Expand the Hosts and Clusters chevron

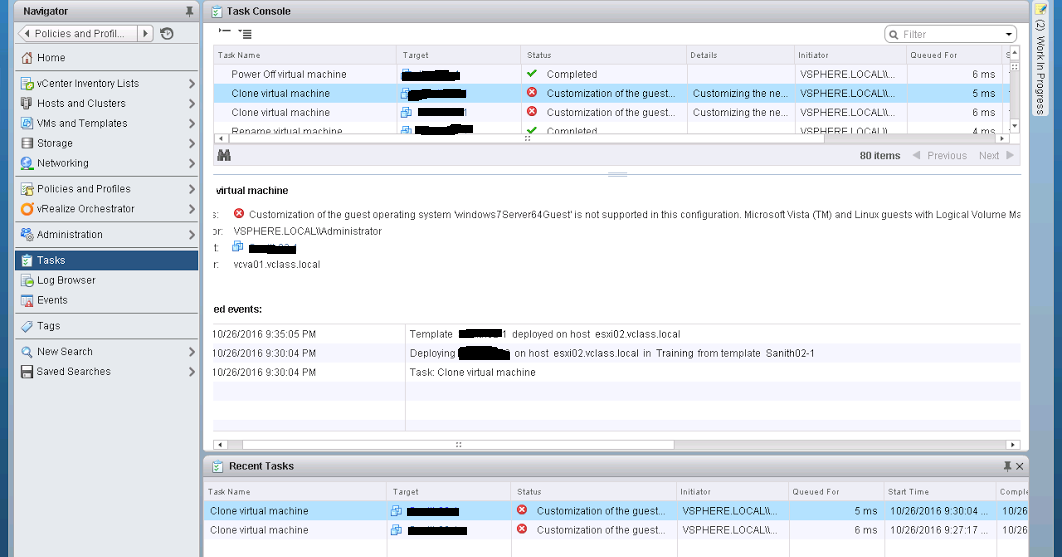point(191,104)
